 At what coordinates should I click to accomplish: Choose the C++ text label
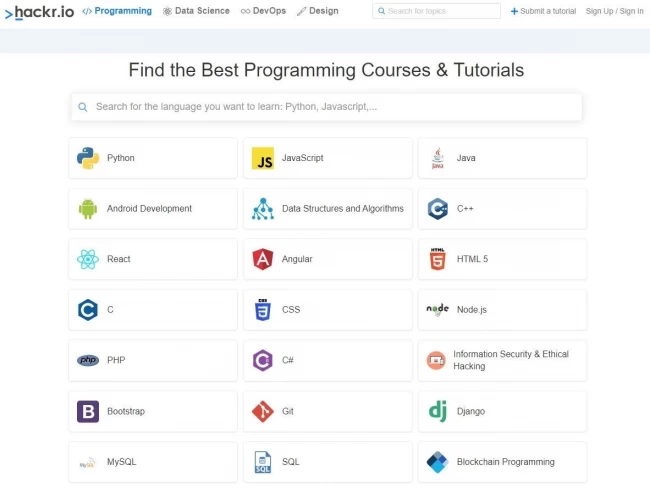[465, 209]
